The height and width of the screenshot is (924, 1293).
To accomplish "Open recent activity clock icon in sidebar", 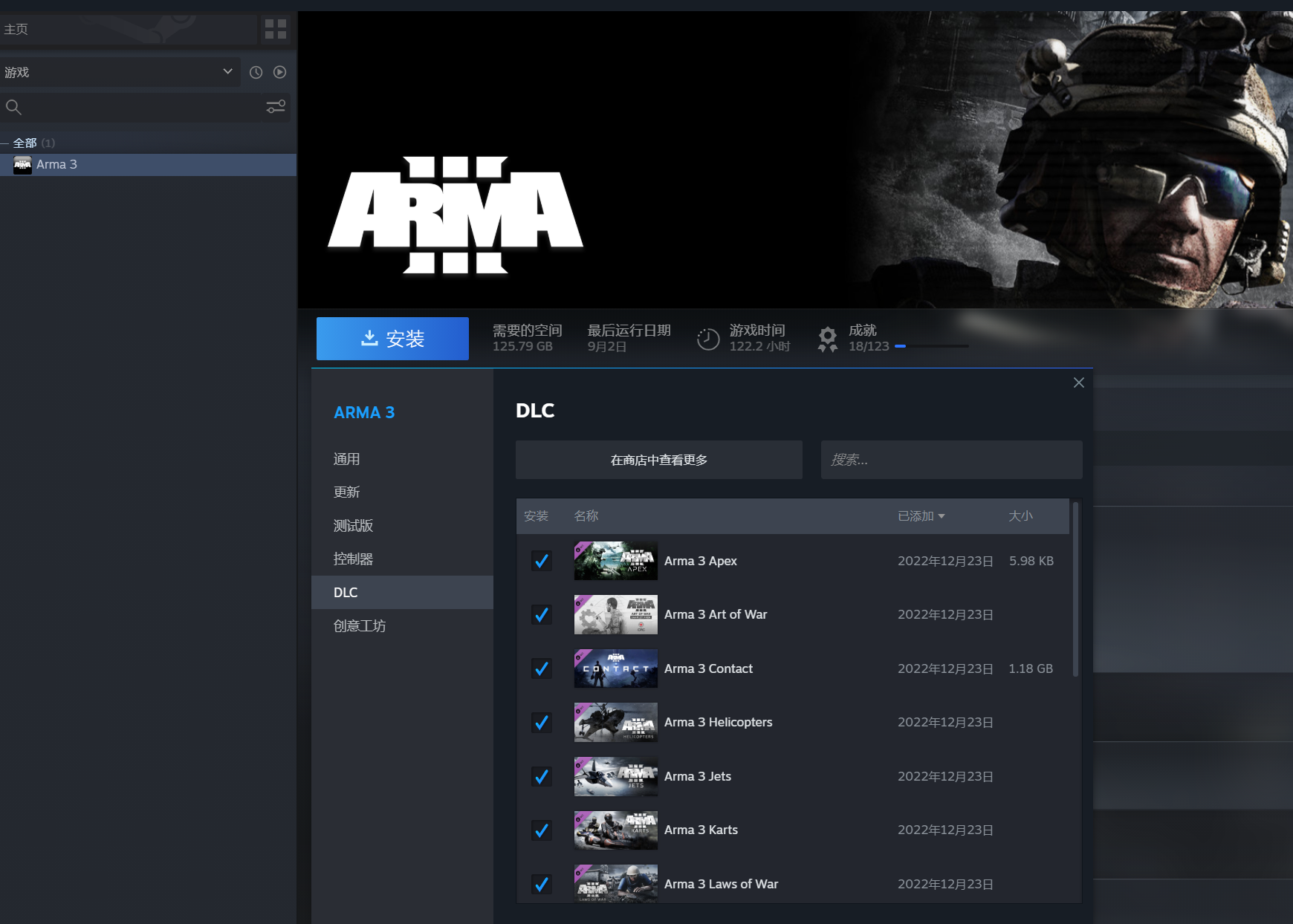I will 256,72.
